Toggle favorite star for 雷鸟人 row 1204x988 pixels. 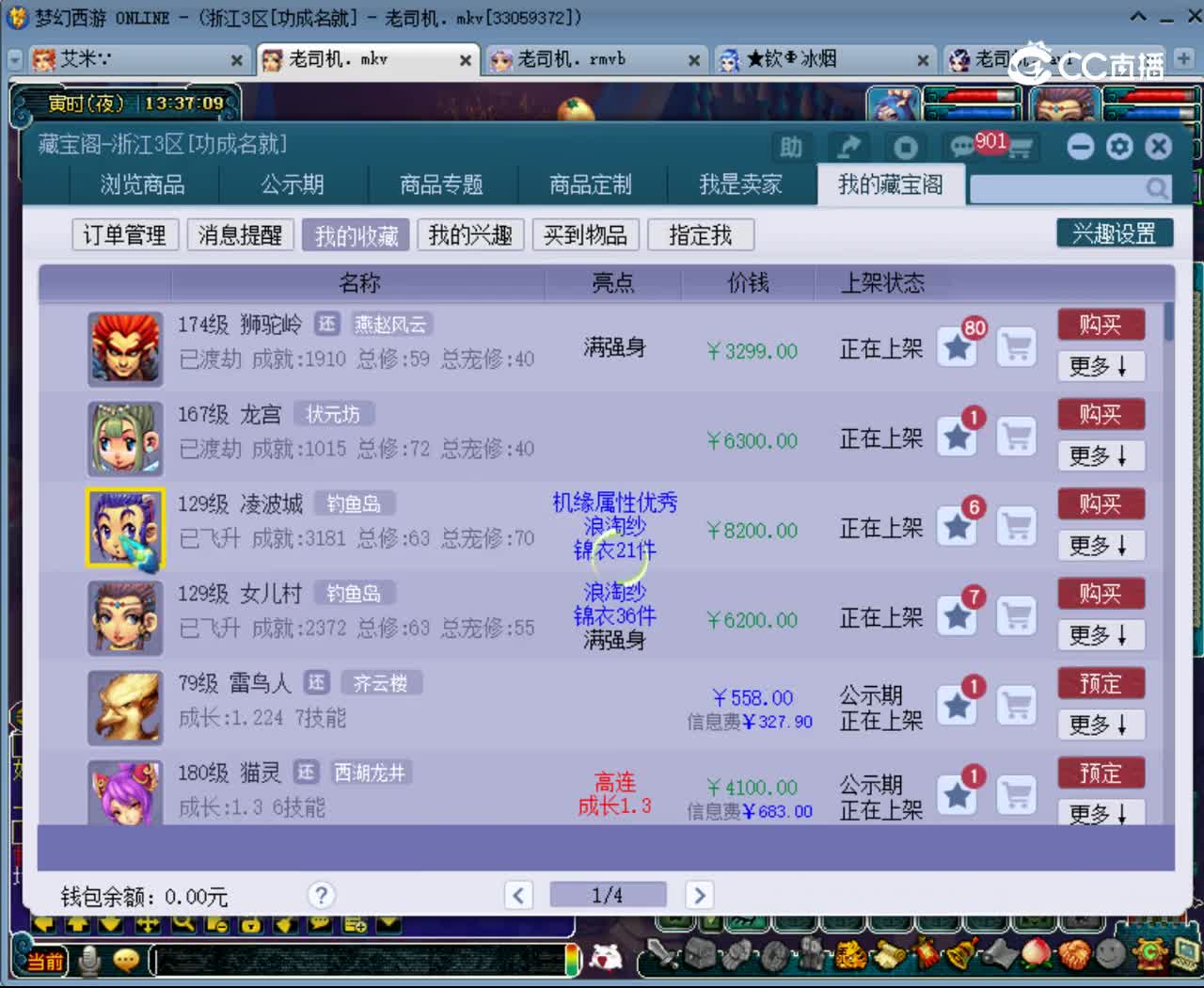click(958, 706)
